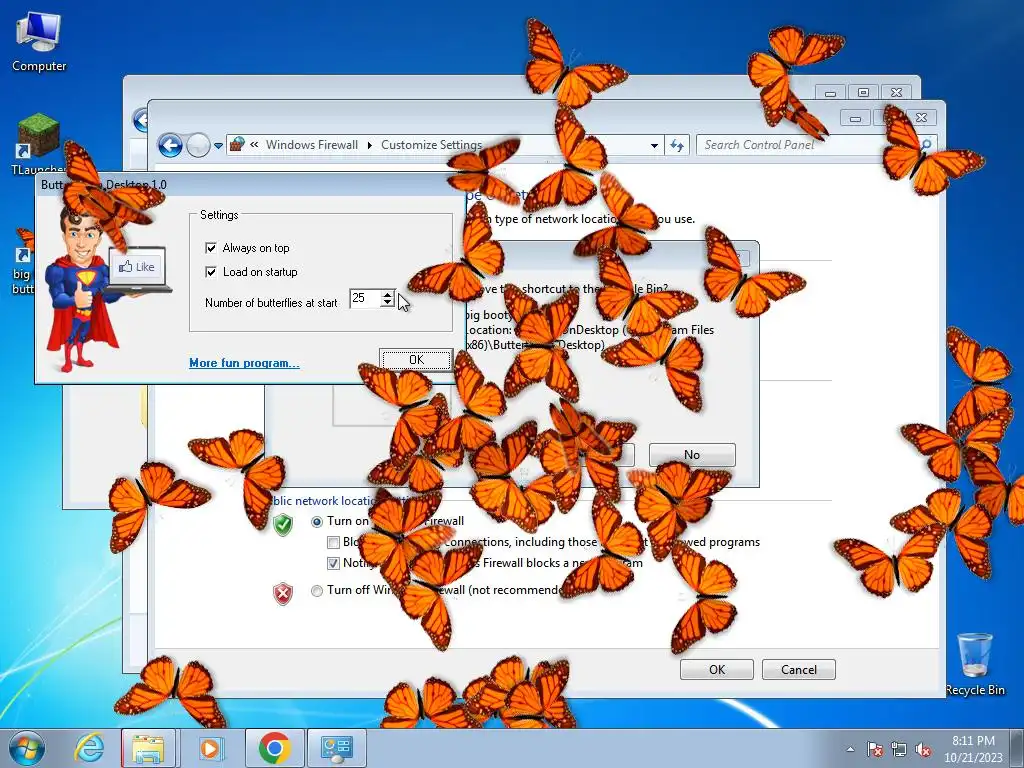Click the muted volume tray icon
Viewport: 1024px width, 768px height.
point(923,749)
